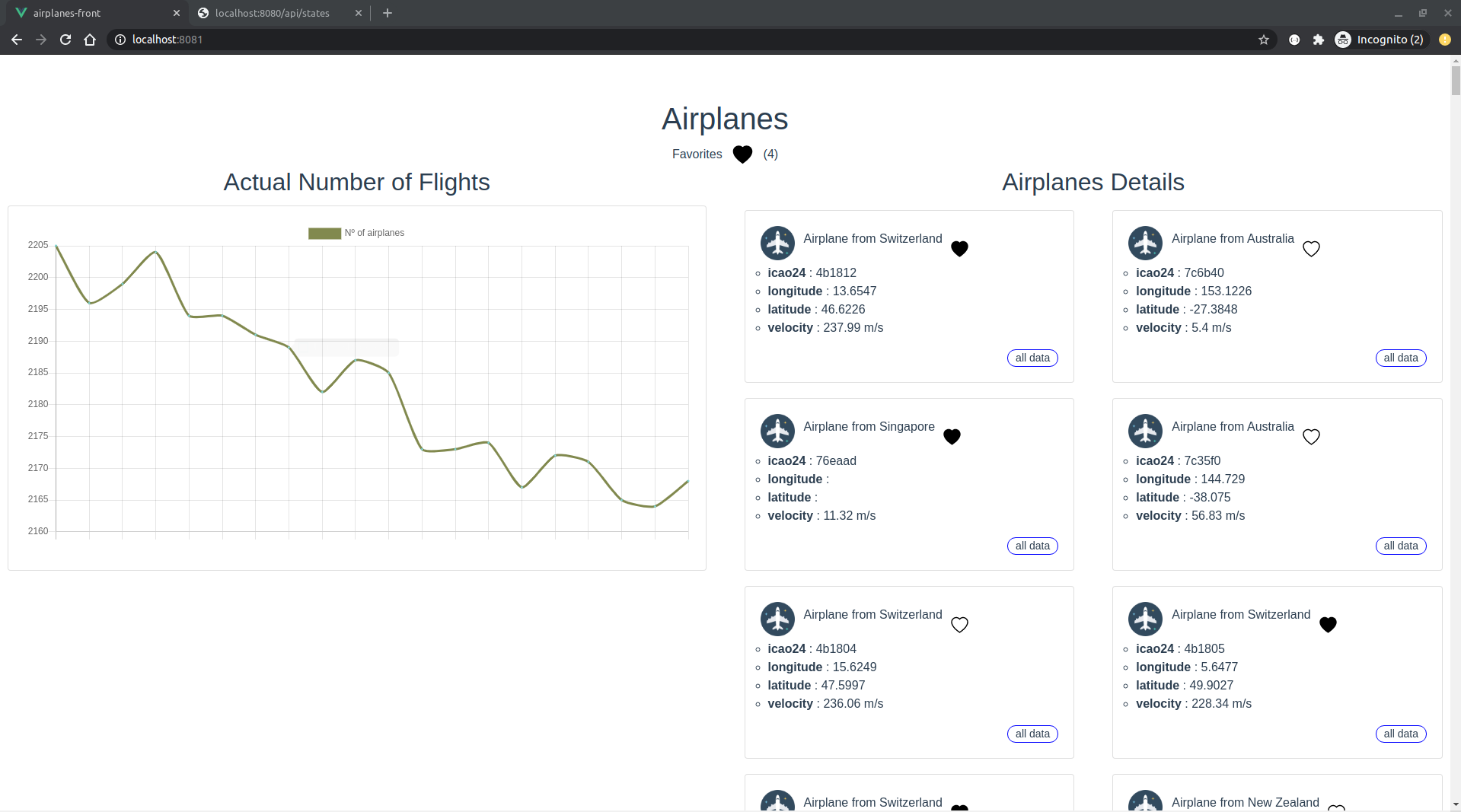Viewport: 1461px width, 812px height.
Task: Click plane avatar of Switzerland 4b1812 card
Action: 777,244
